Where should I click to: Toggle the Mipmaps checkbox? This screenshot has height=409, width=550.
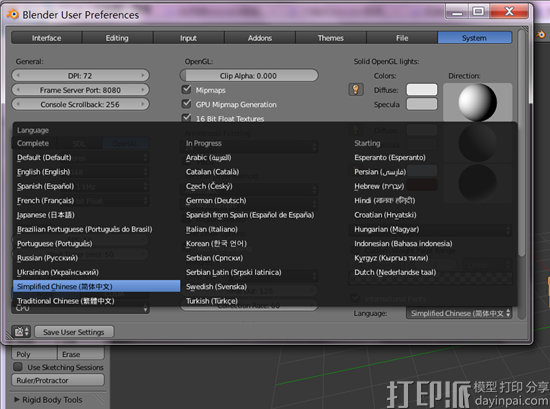(187, 89)
